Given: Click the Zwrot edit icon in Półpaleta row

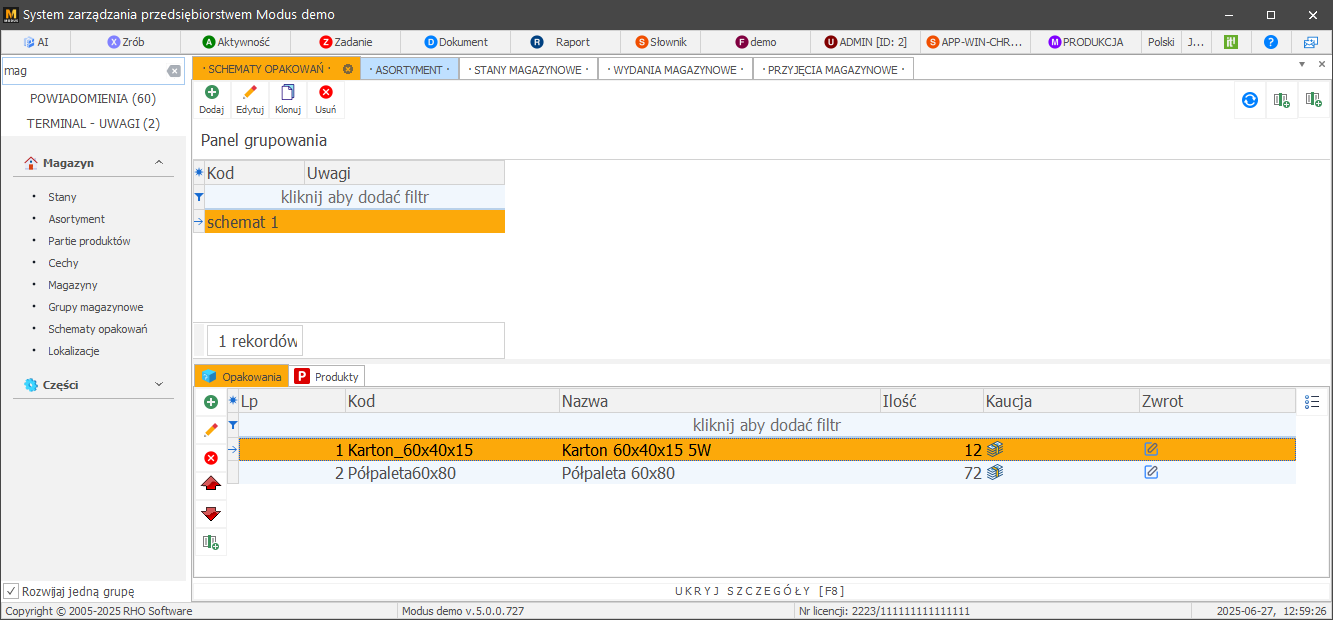Looking at the screenshot, I should [x=1151, y=472].
